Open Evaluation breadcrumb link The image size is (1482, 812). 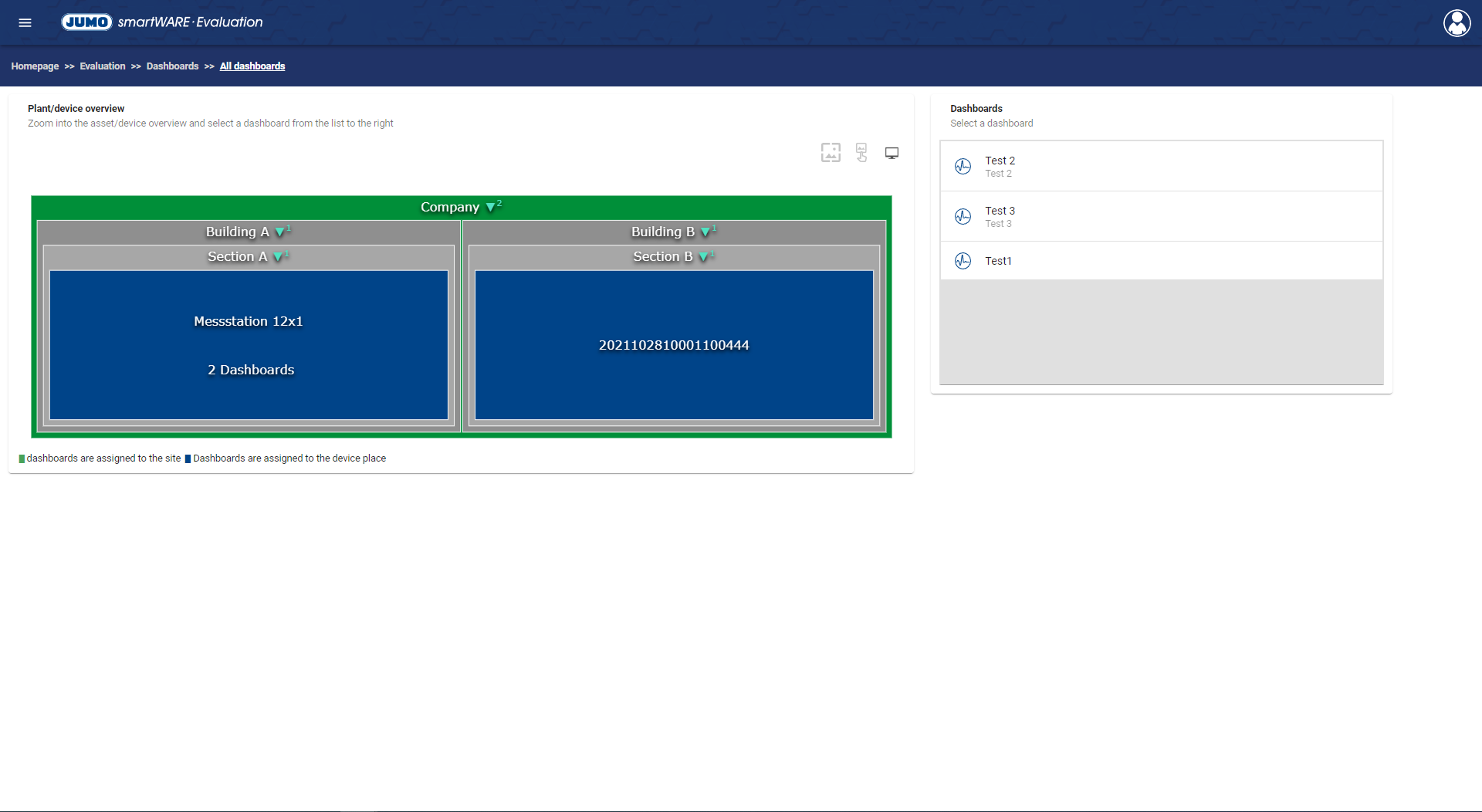click(x=102, y=66)
